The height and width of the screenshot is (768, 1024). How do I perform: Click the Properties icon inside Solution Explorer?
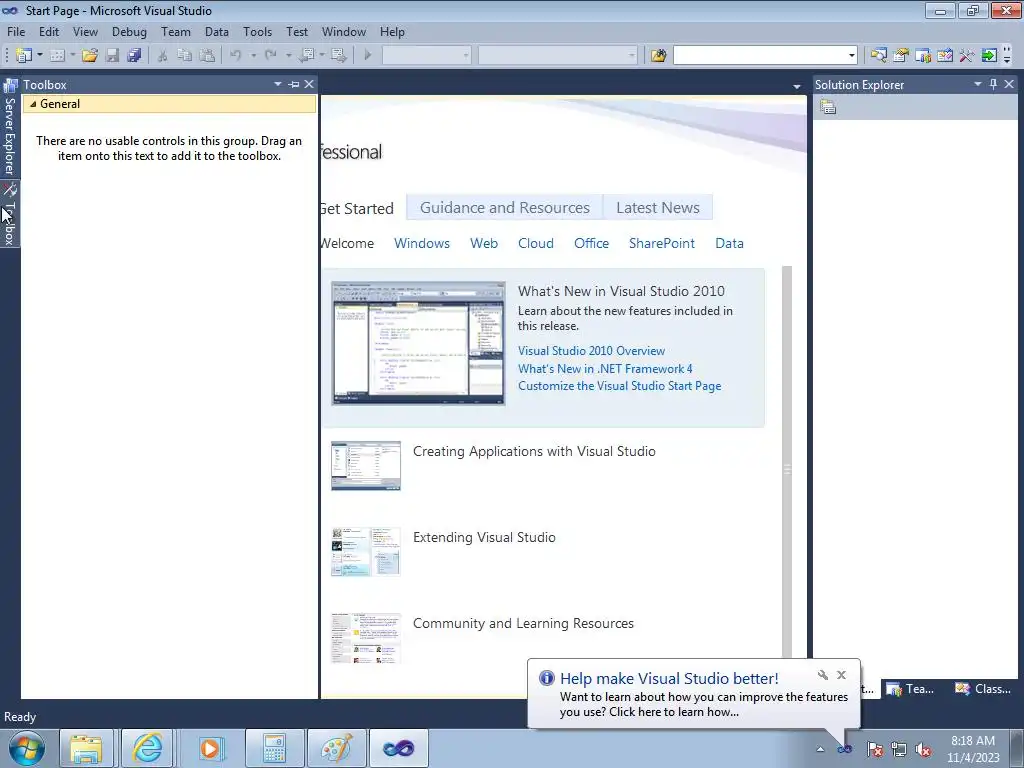tap(828, 107)
